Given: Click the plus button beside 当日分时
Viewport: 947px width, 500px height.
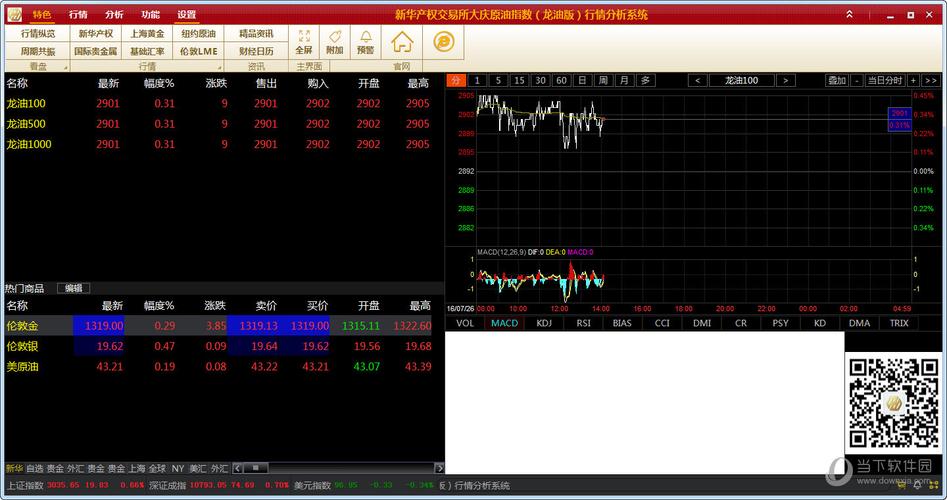Looking at the screenshot, I should pyautogui.click(x=913, y=80).
